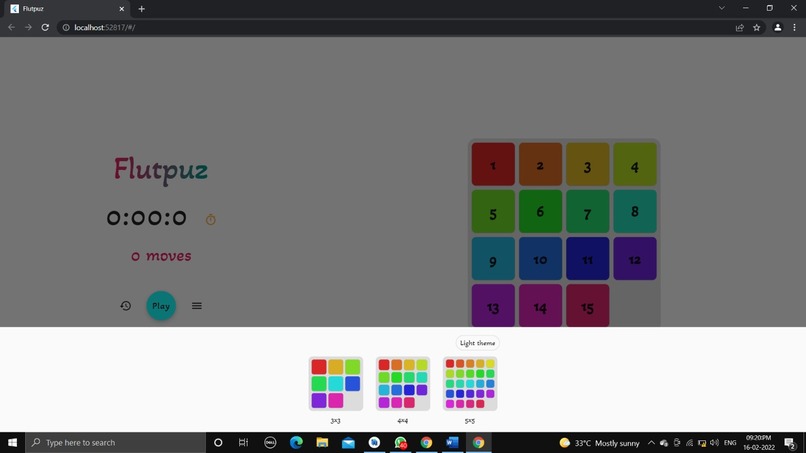The width and height of the screenshot is (806, 453).
Task: Open Windows Start menu
Action: tap(12, 442)
